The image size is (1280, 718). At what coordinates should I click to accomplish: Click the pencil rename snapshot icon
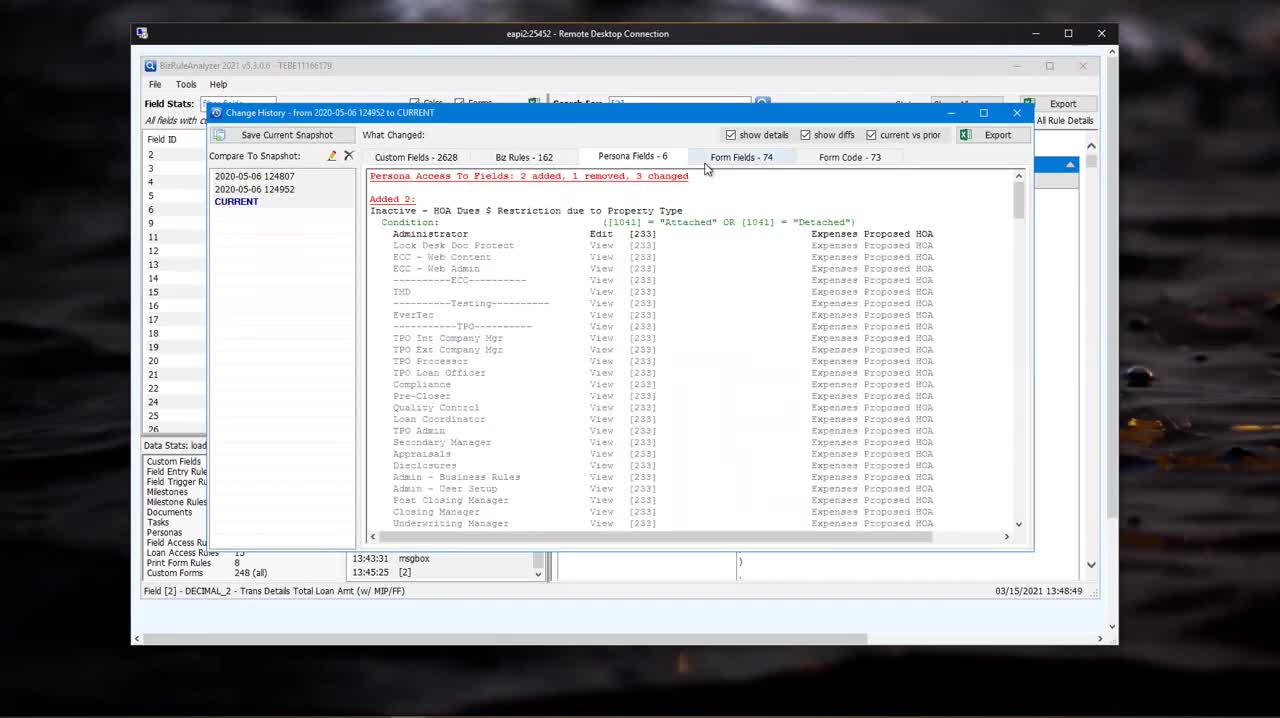(x=332, y=156)
